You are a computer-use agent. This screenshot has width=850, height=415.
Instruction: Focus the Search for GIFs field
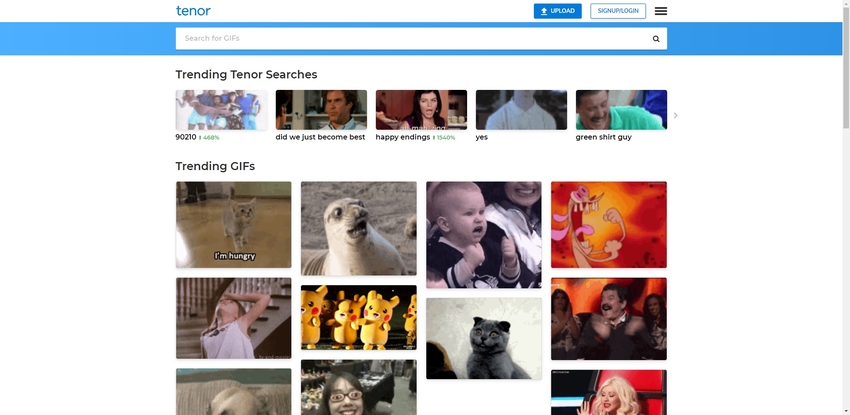410,39
